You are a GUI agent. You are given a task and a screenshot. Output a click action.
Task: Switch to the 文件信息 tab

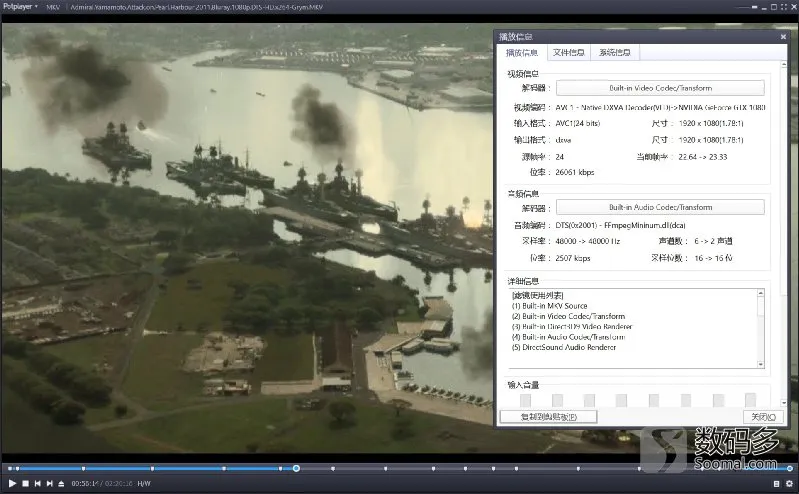tap(569, 53)
